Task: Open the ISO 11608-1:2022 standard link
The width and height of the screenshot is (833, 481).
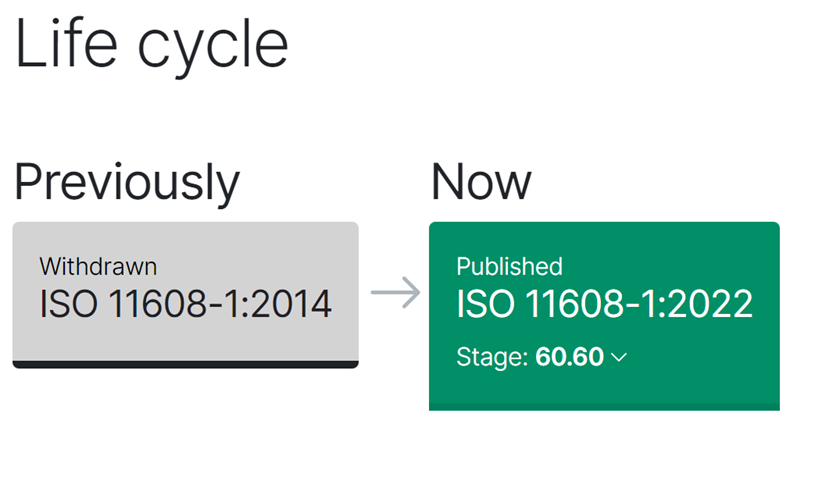Action: [x=604, y=303]
